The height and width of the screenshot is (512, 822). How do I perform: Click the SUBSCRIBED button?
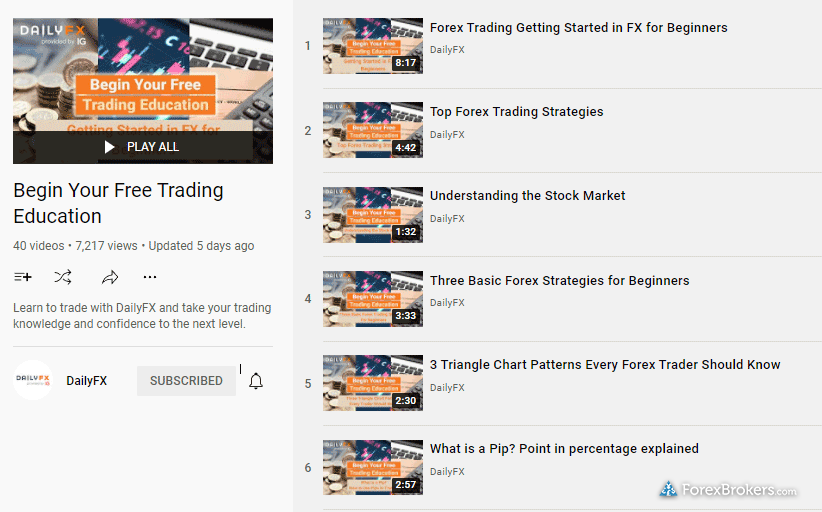tap(186, 381)
